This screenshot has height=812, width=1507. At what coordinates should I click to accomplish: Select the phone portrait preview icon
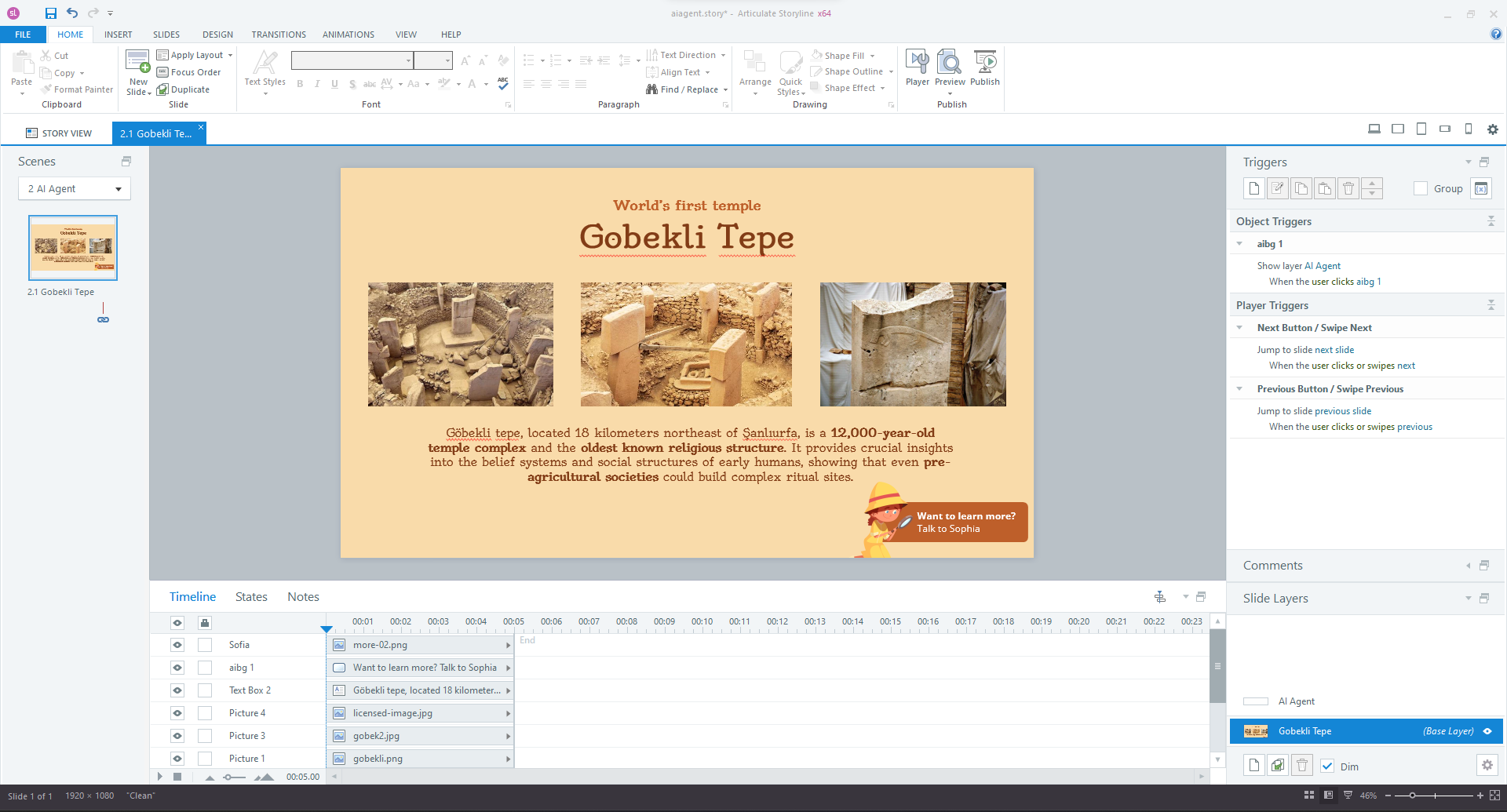[1469, 129]
